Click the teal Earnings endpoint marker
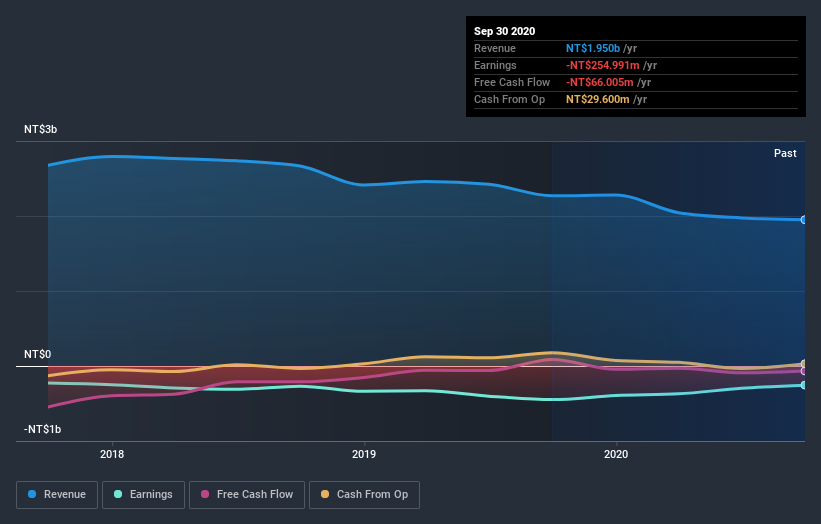821x524 pixels. click(804, 385)
